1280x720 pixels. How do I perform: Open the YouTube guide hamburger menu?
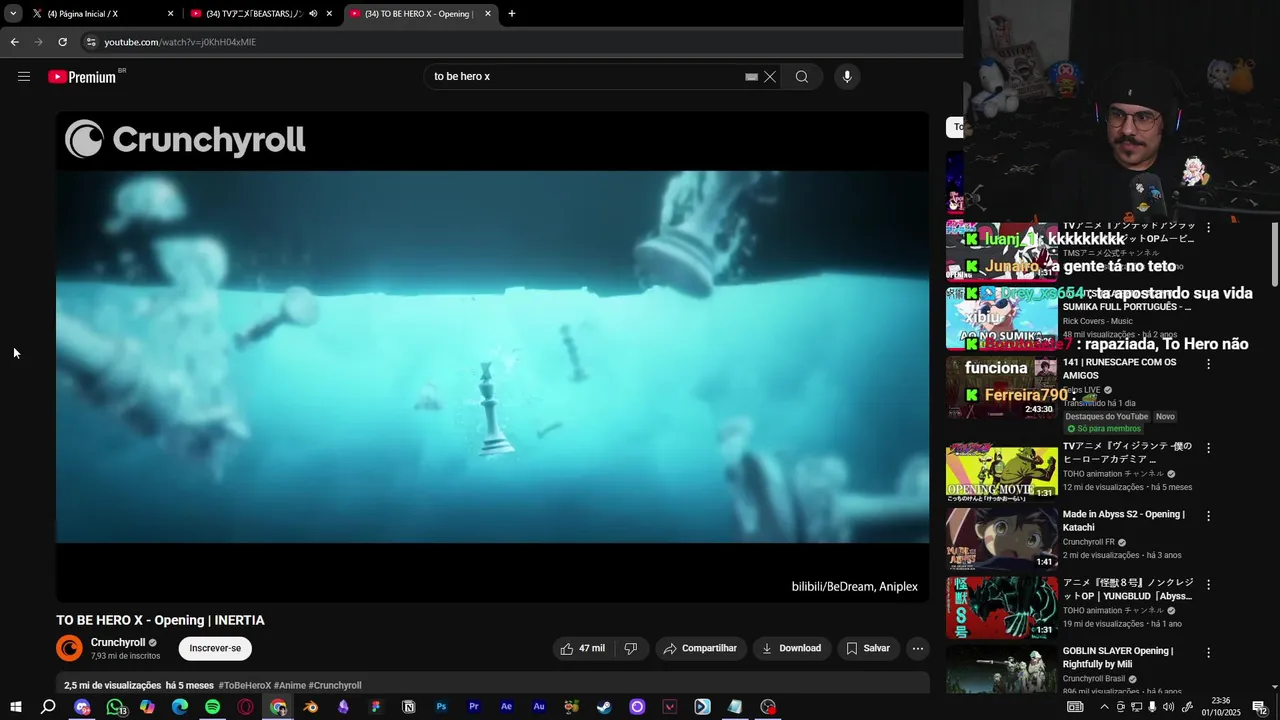click(x=24, y=77)
